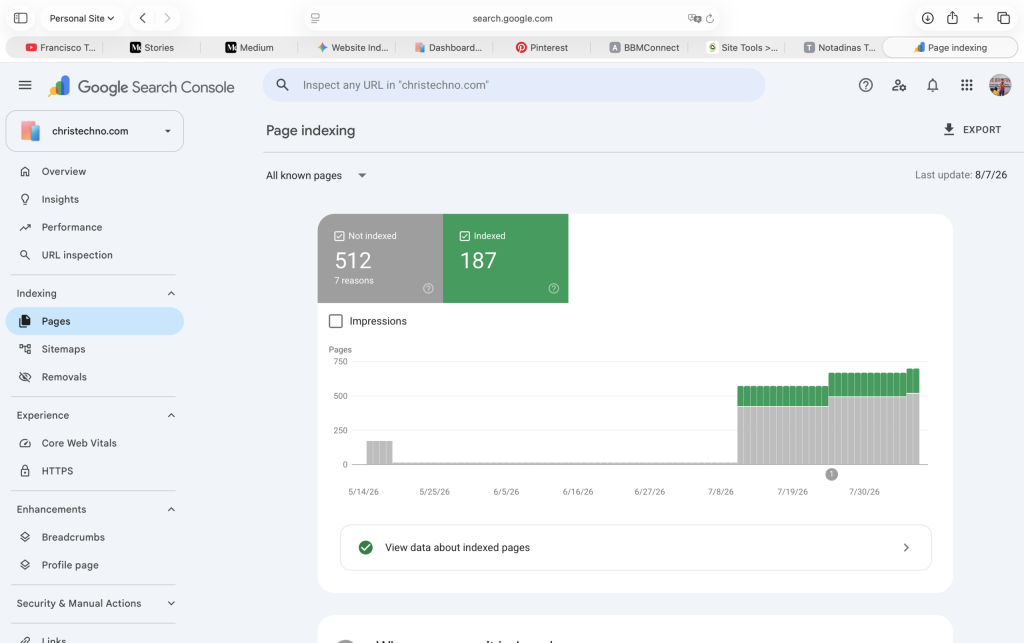The height and width of the screenshot is (643, 1024).
Task: Open the Profile page enhancement report
Action: coord(95,565)
